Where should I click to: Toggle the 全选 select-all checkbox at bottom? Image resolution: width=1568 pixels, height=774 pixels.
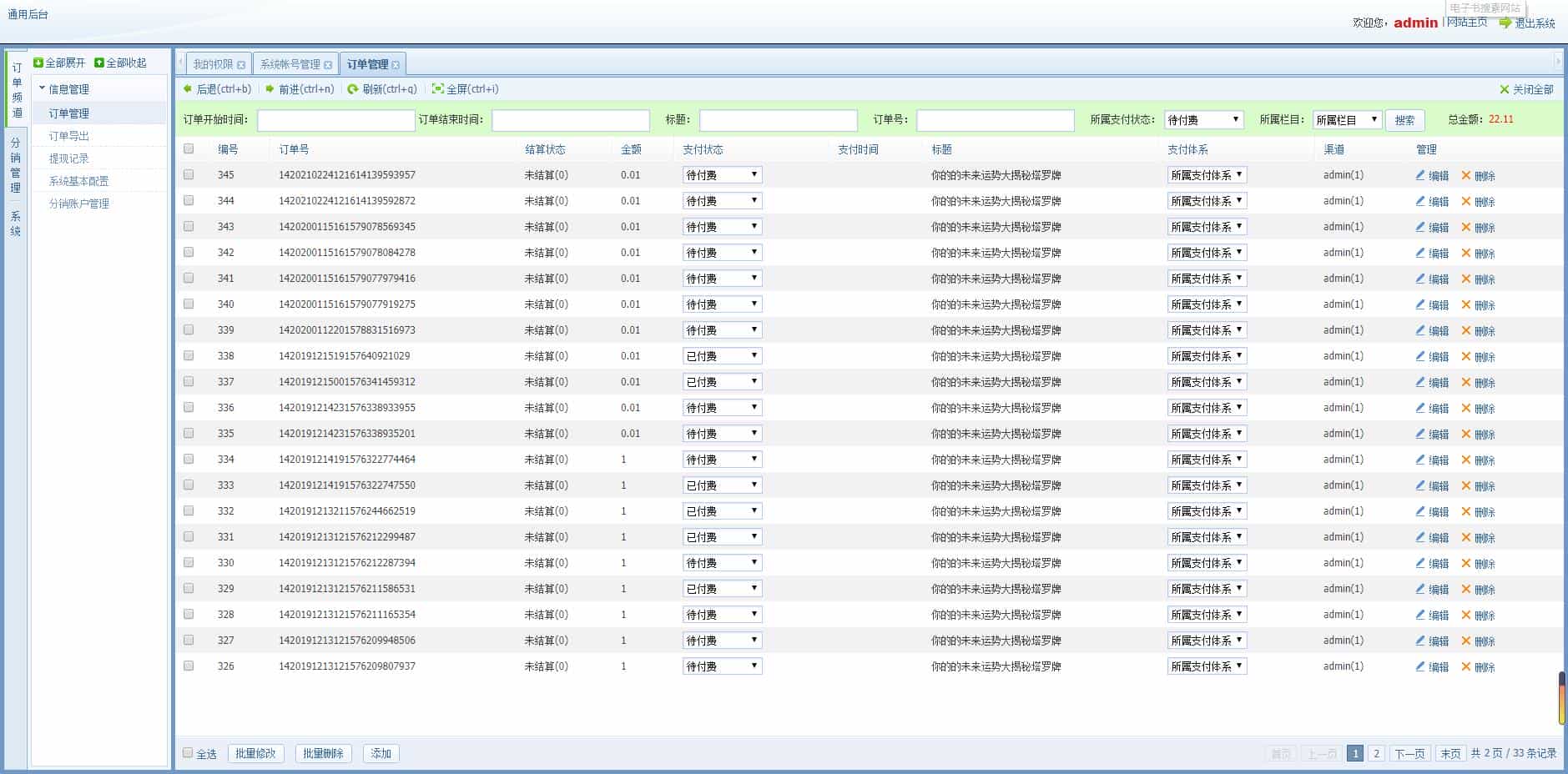pos(188,753)
